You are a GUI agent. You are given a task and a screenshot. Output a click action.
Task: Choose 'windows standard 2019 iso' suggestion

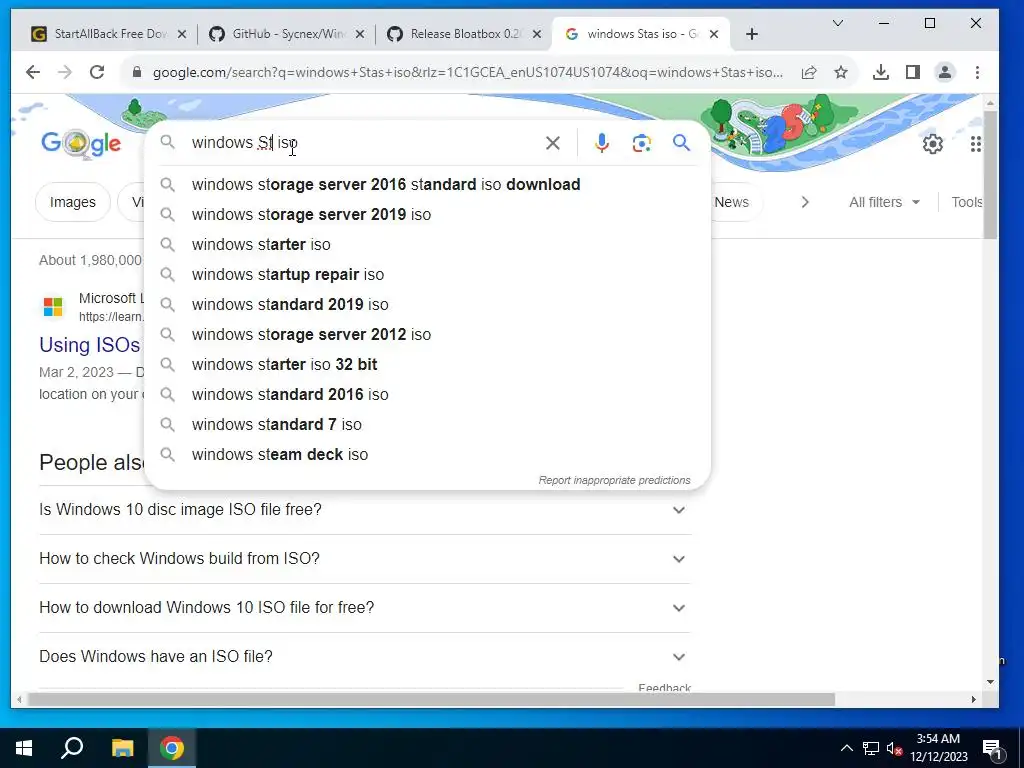tap(427, 305)
